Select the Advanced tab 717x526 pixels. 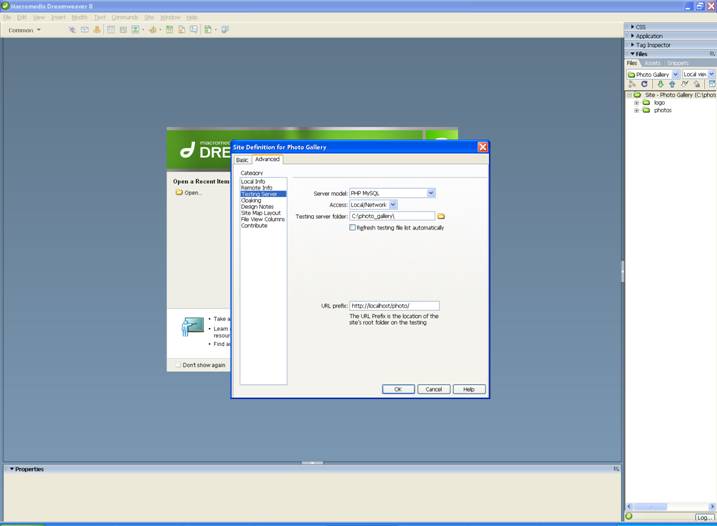point(267,159)
